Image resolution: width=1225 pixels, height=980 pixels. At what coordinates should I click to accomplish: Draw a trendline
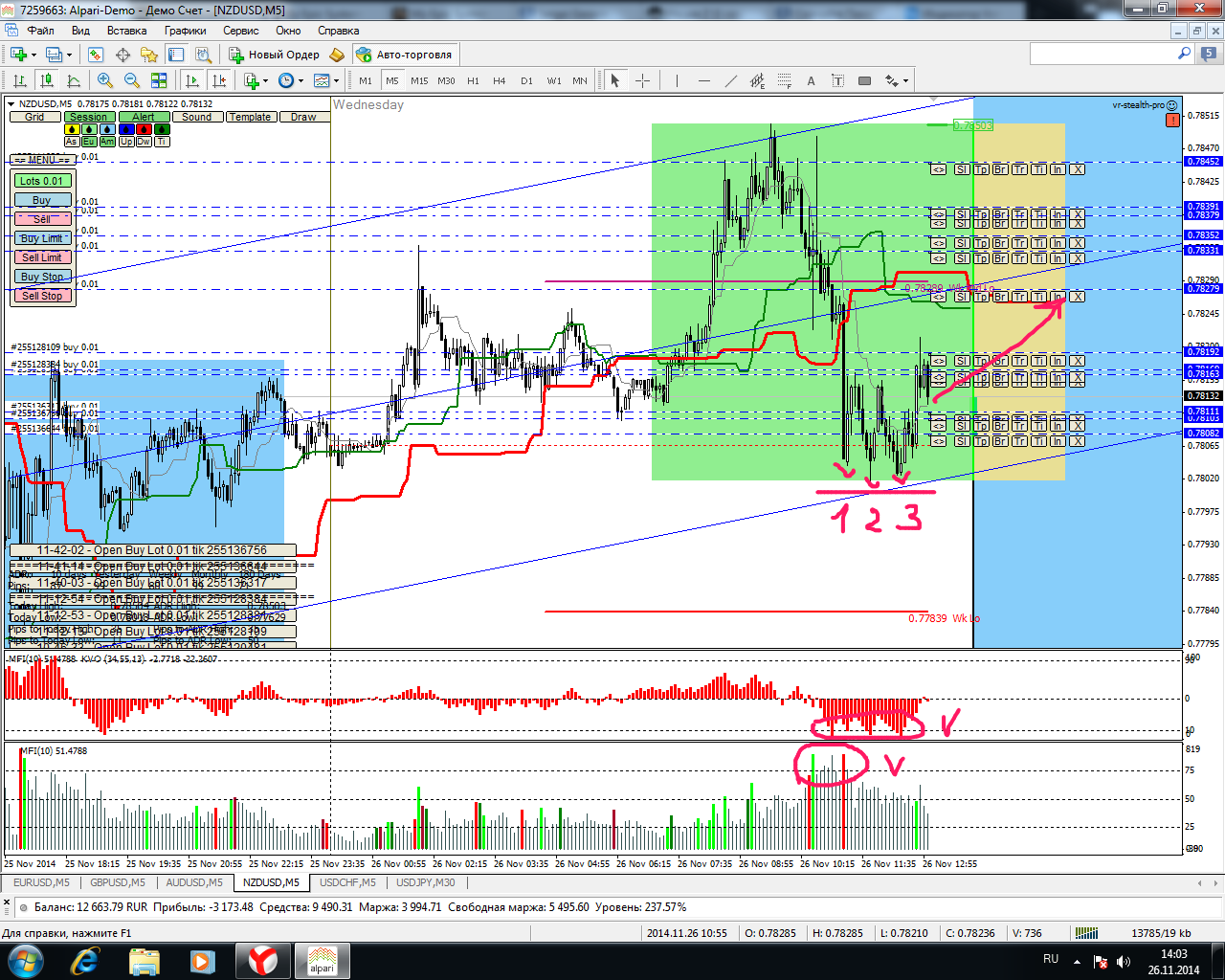(731, 80)
